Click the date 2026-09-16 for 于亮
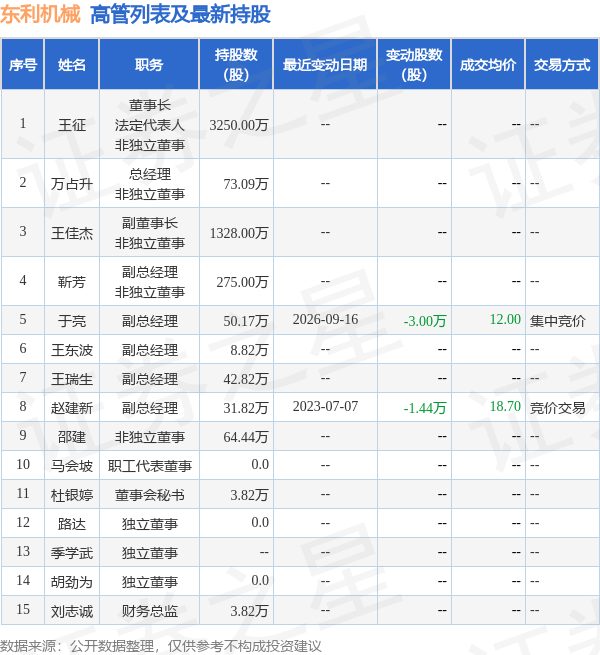Image resolution: width=600 pixels, height=655 pixels. (x=325, y=320)
